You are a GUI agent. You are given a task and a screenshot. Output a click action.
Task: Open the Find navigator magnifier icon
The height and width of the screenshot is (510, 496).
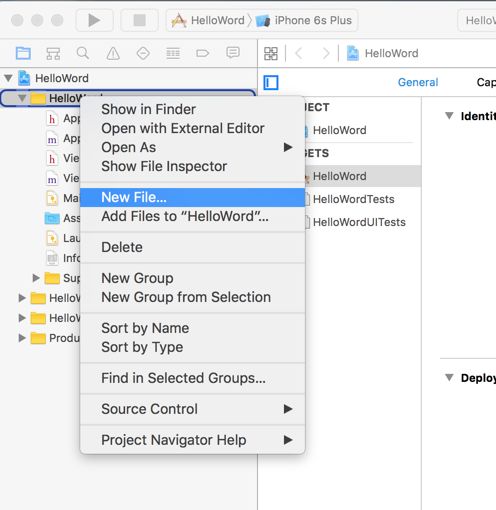(x=83, y=53)
